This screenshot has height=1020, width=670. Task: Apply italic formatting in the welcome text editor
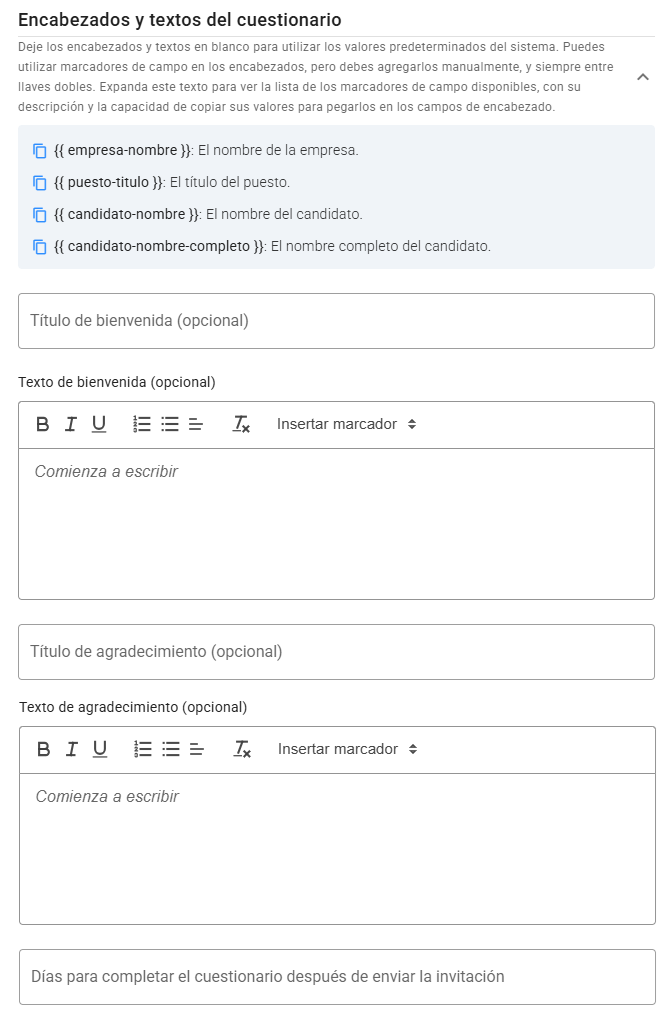click(x=70, y=424)
